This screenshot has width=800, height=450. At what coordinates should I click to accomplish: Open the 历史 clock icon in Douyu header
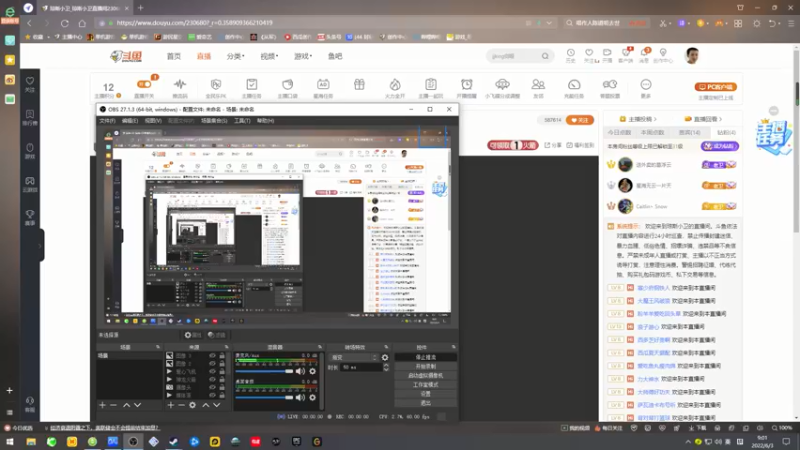(x=570, y=53)
